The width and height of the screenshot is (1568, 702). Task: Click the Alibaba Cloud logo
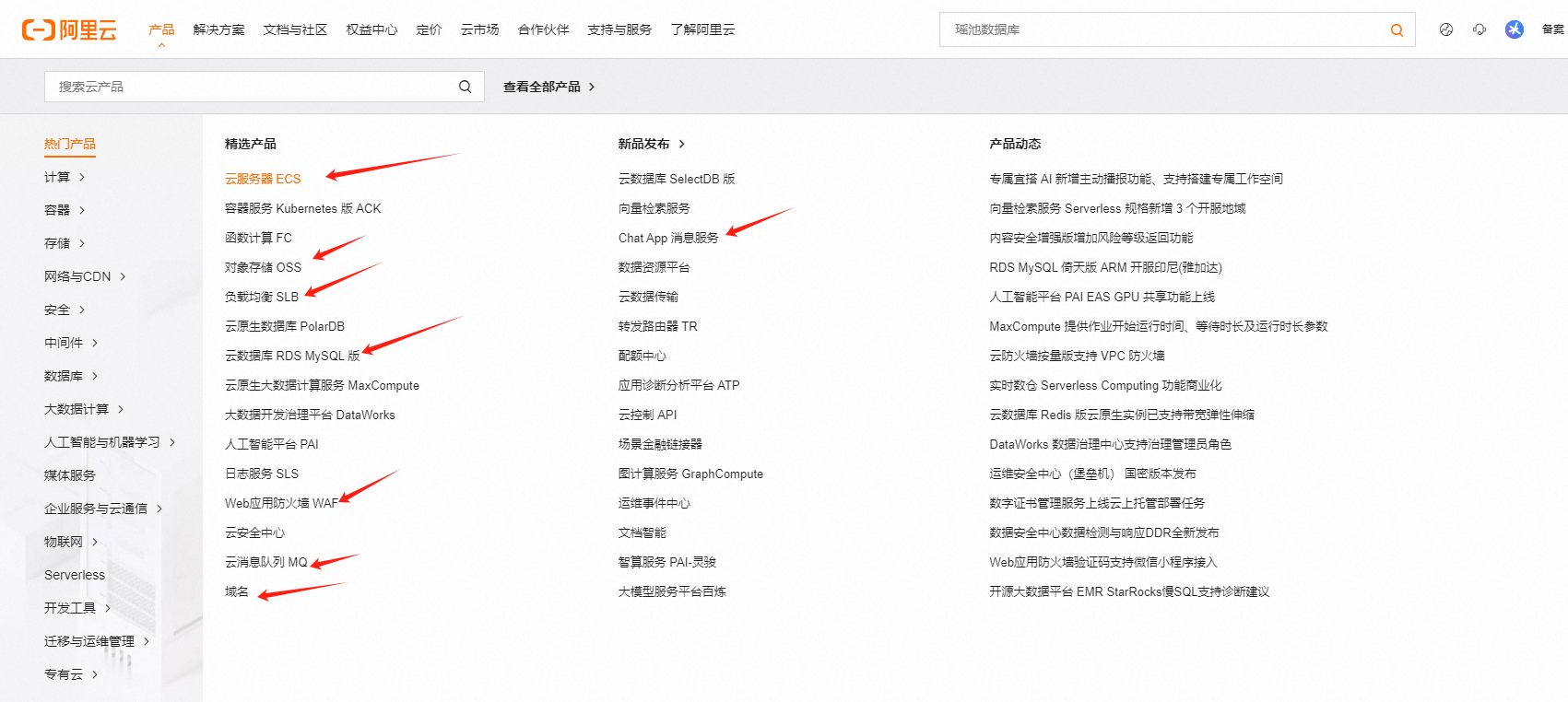(69, 30)
